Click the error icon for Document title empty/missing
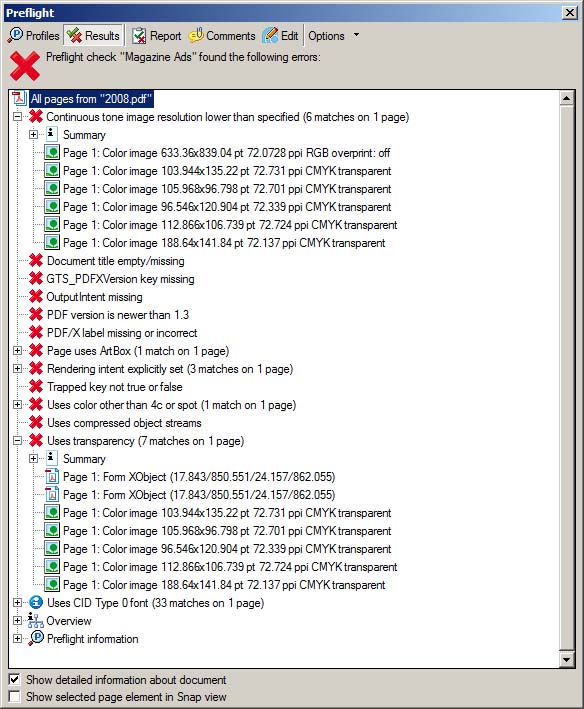This screenshot has height=709, width=584. coord(36,261)
